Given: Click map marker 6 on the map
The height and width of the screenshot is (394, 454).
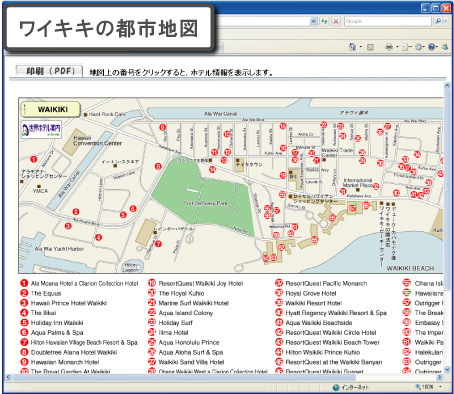Looking at the screenshot, I should [x=133, y=209].
